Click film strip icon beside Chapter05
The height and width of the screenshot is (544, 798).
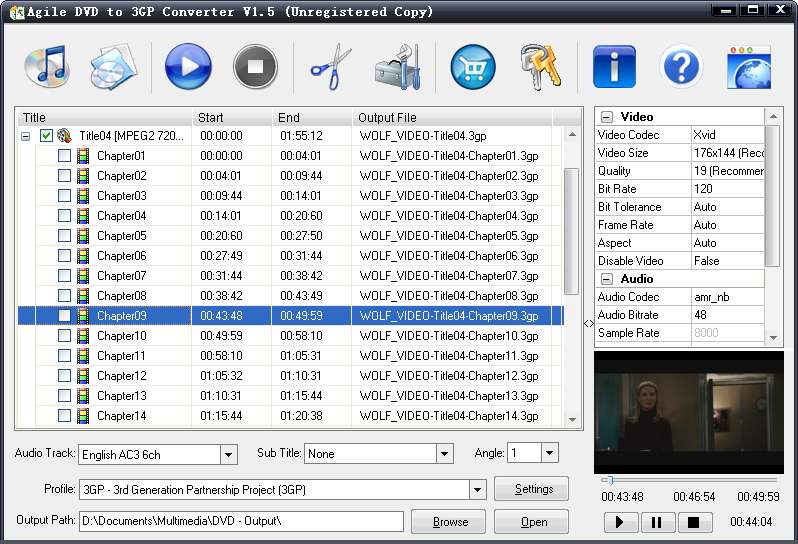click(x=83, y=236)
